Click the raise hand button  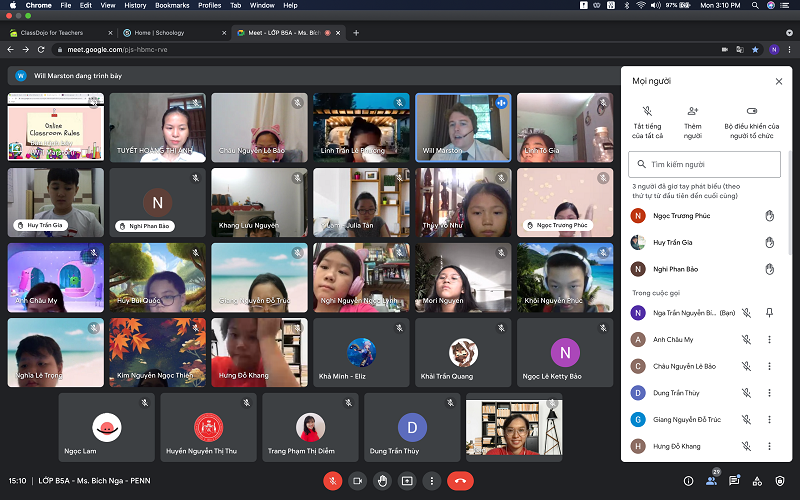[x=382, y=480]
